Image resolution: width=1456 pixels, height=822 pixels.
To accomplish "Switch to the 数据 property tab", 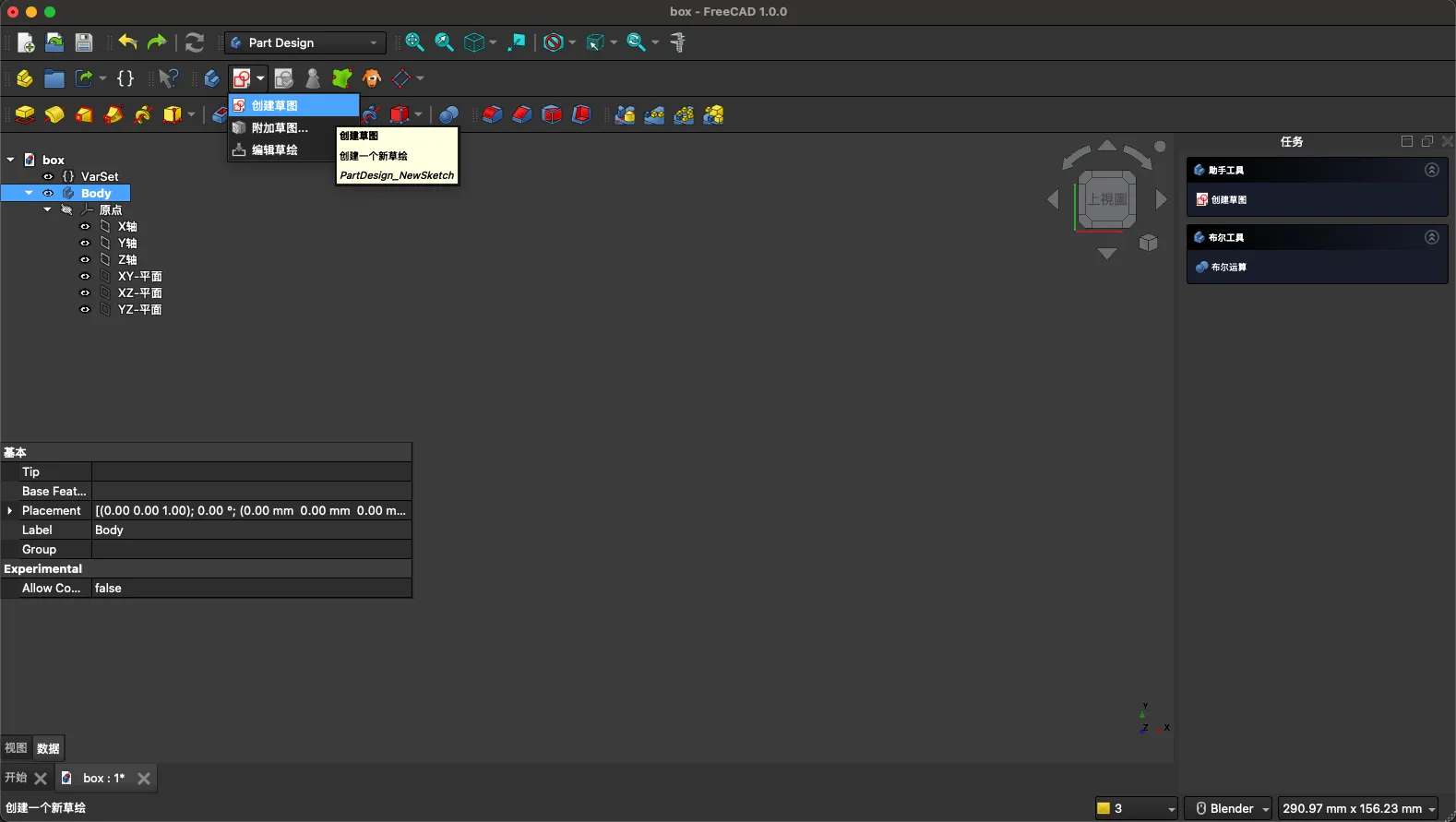I will [x=48, y=748].
